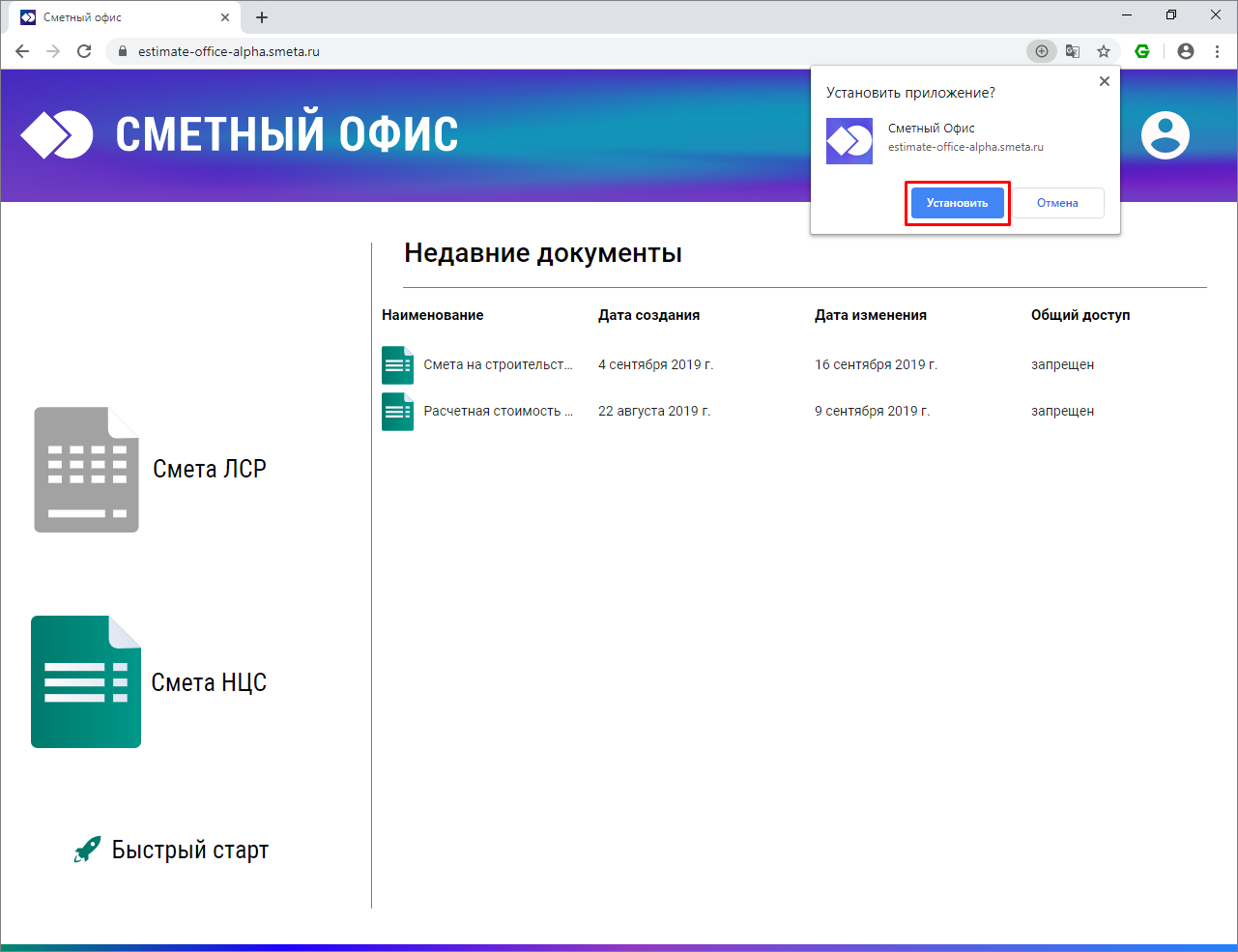Click the date 9 сентября 2019 г.
Viewport: 1238px width, 952px height.
pos(872,412)
